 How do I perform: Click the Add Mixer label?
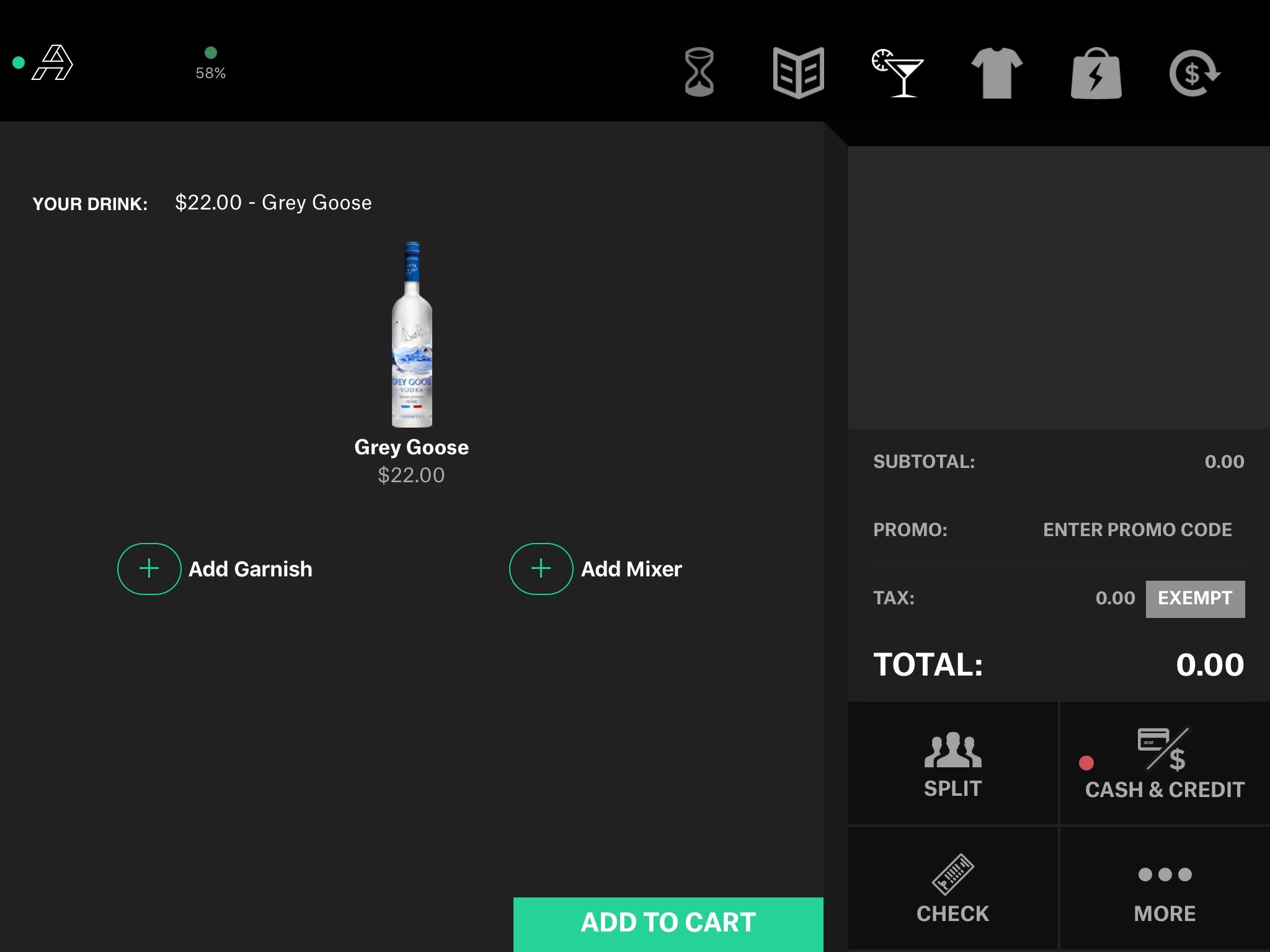[x=631, y=569]
